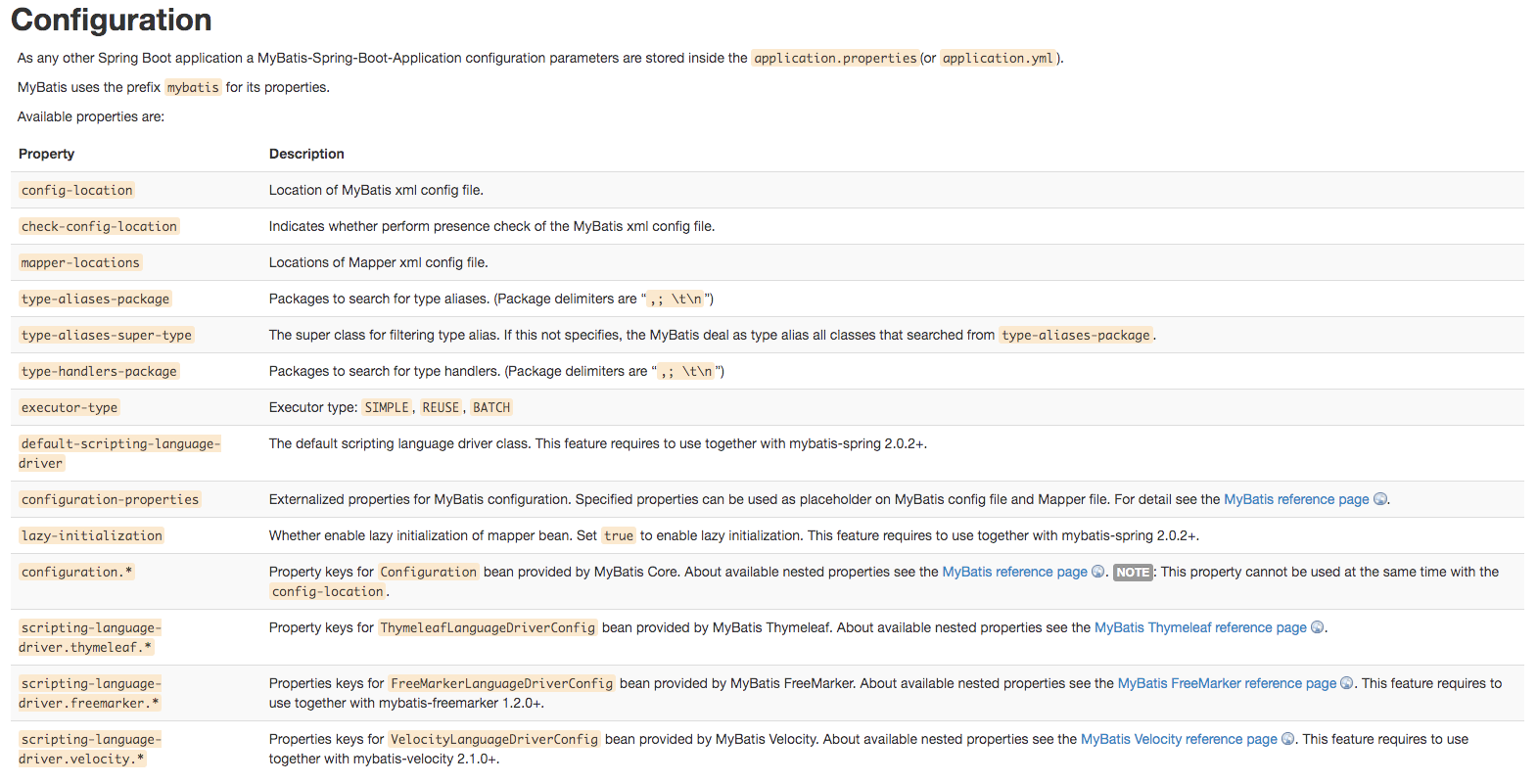Click external-link icon after Velocity reference link

(x=1288, y=739)
